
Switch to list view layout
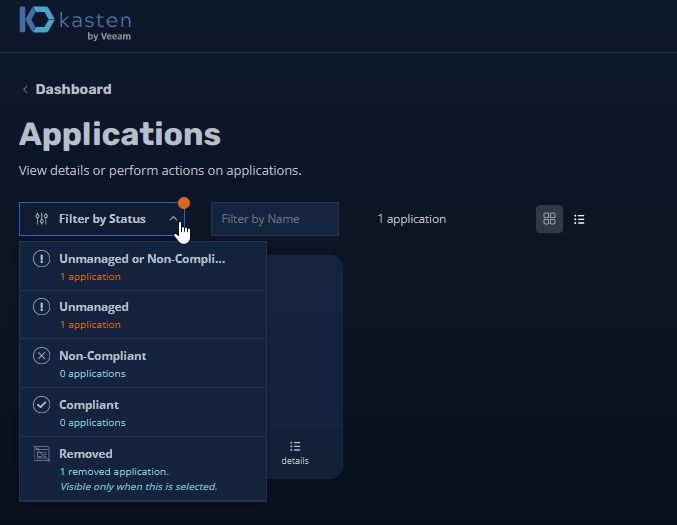point(579,219)
